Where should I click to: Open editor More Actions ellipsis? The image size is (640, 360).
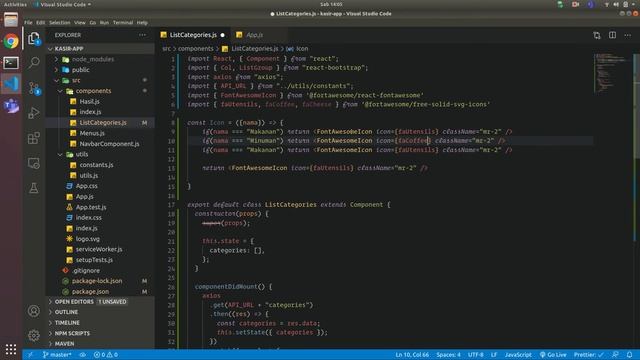627,35
